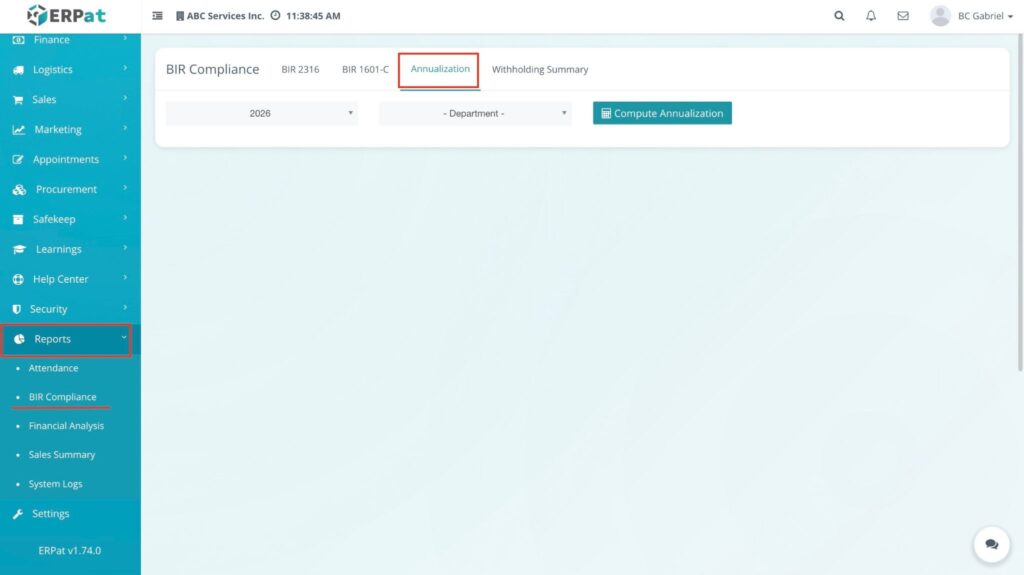Open the messages envelope icon
1024x575 pixels.
click(903, 16)
